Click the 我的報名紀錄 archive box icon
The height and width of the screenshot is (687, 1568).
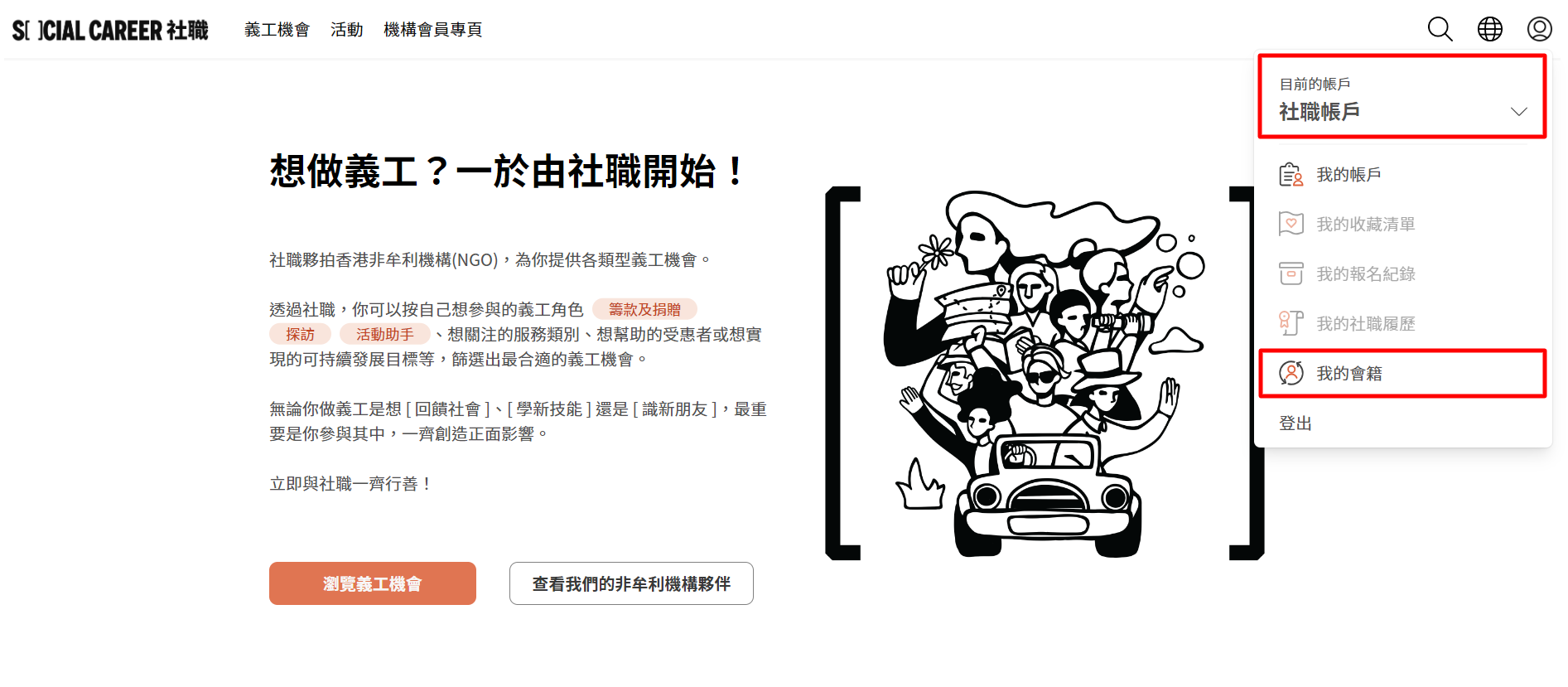[1291, 273]
